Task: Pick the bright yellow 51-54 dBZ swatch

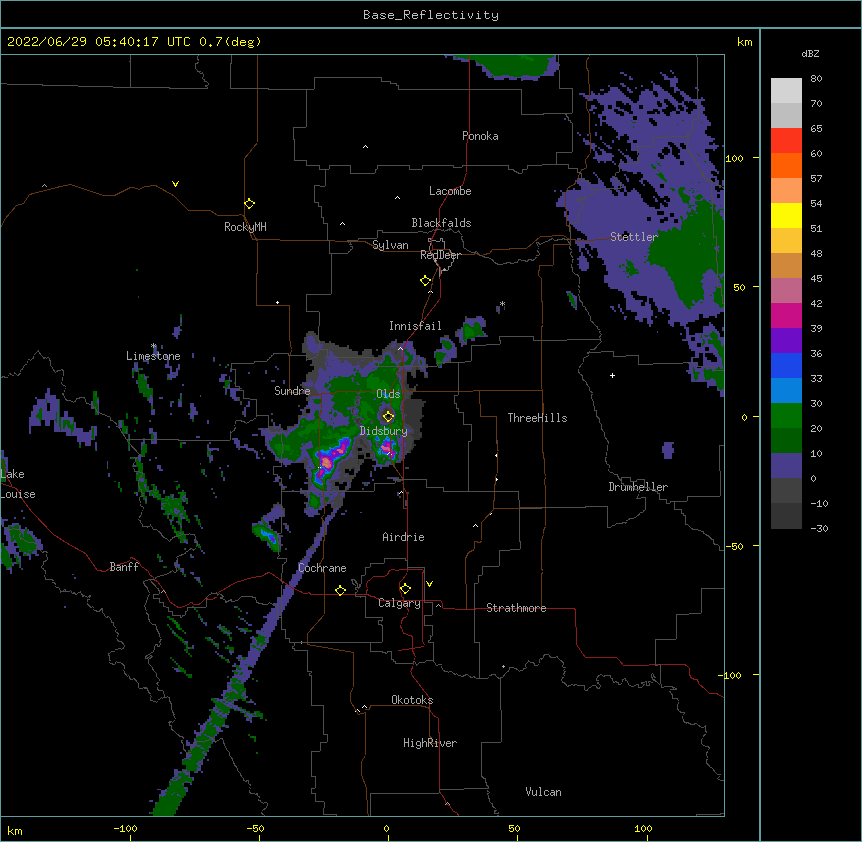Action: (786, 216)
